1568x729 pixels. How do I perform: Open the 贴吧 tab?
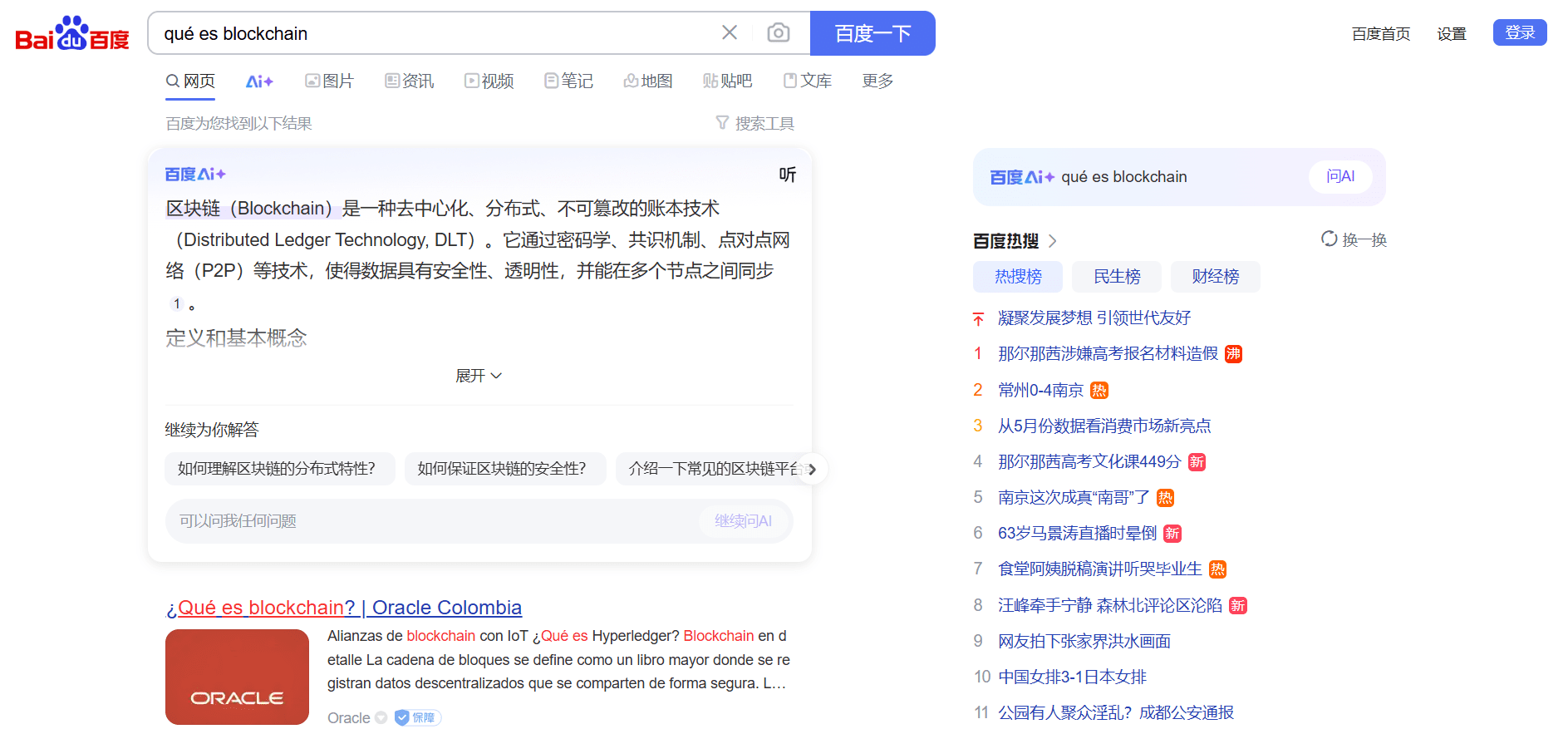[727, 81]
